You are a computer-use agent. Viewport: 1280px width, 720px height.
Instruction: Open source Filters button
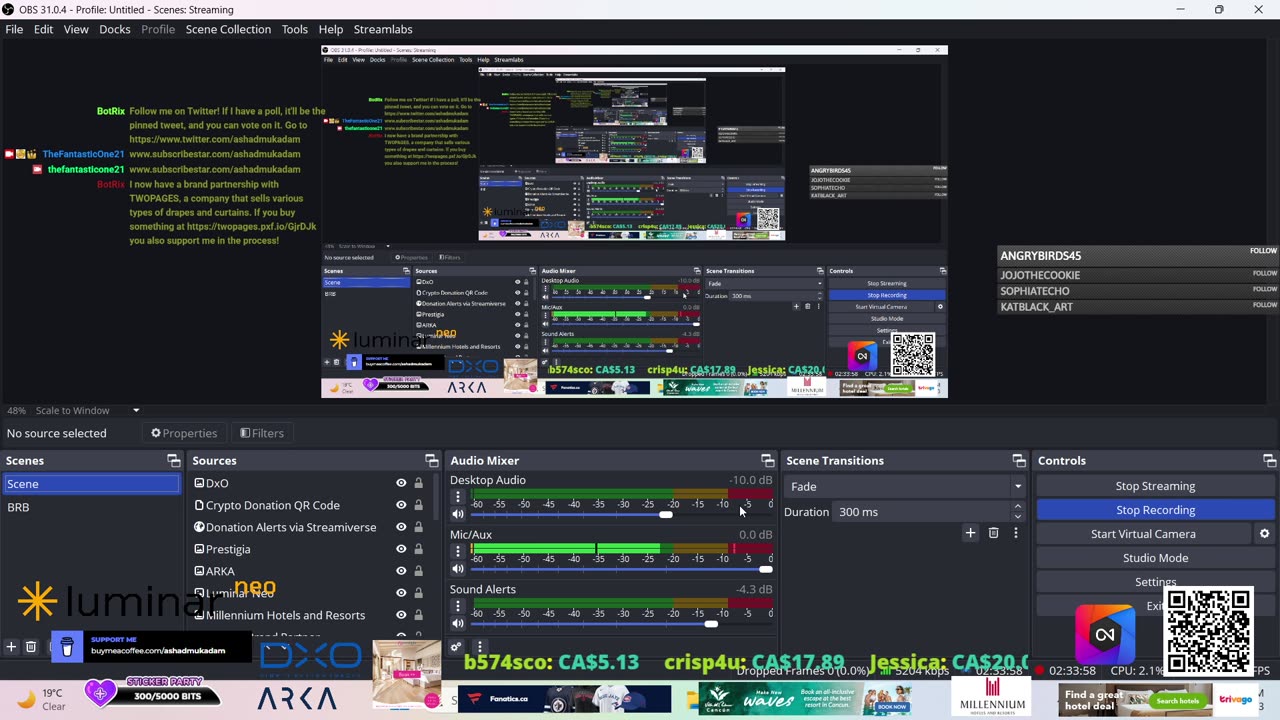[262, 433]
